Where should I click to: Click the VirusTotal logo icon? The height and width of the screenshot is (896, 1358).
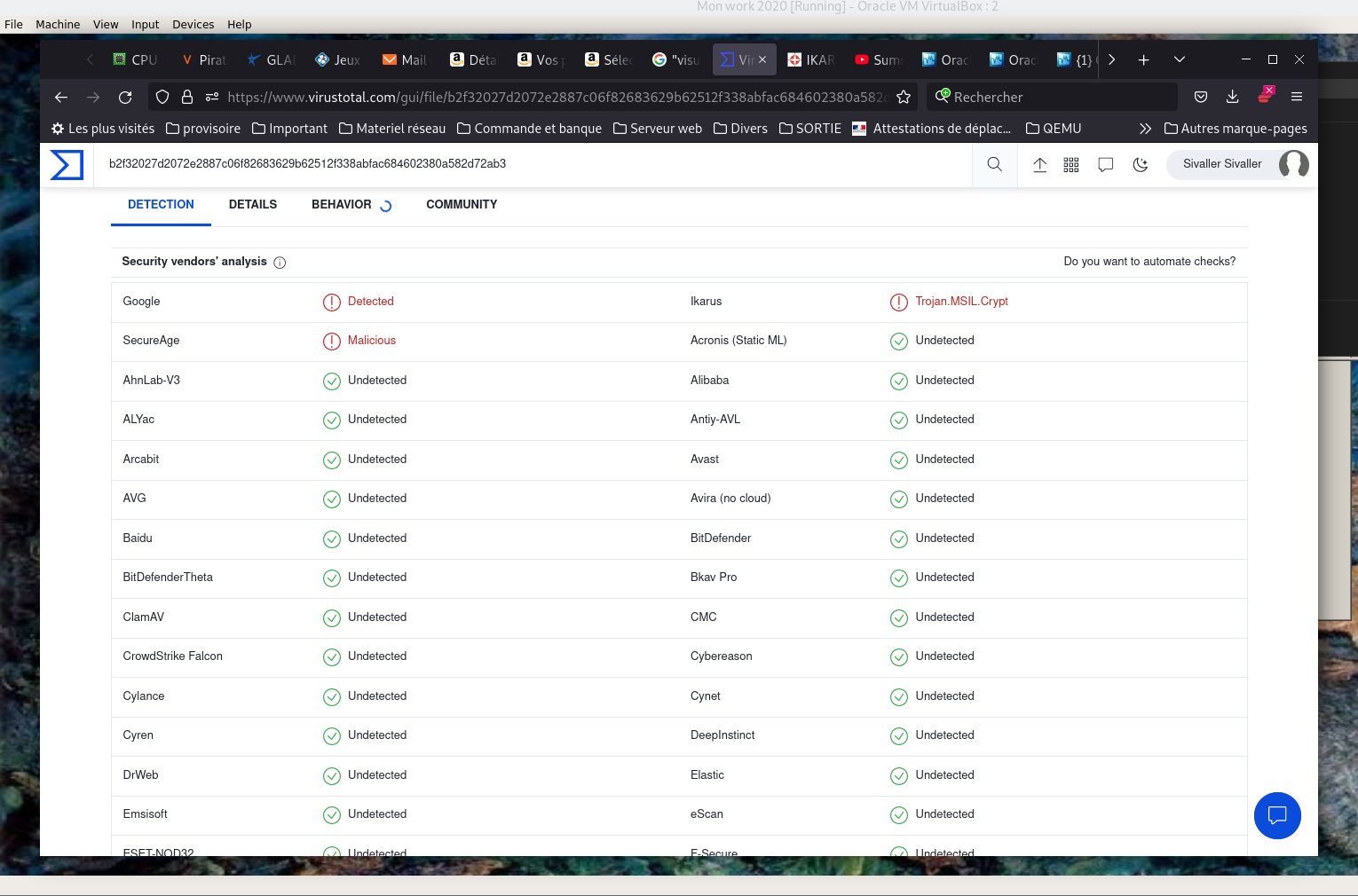(x=67, y=165)
